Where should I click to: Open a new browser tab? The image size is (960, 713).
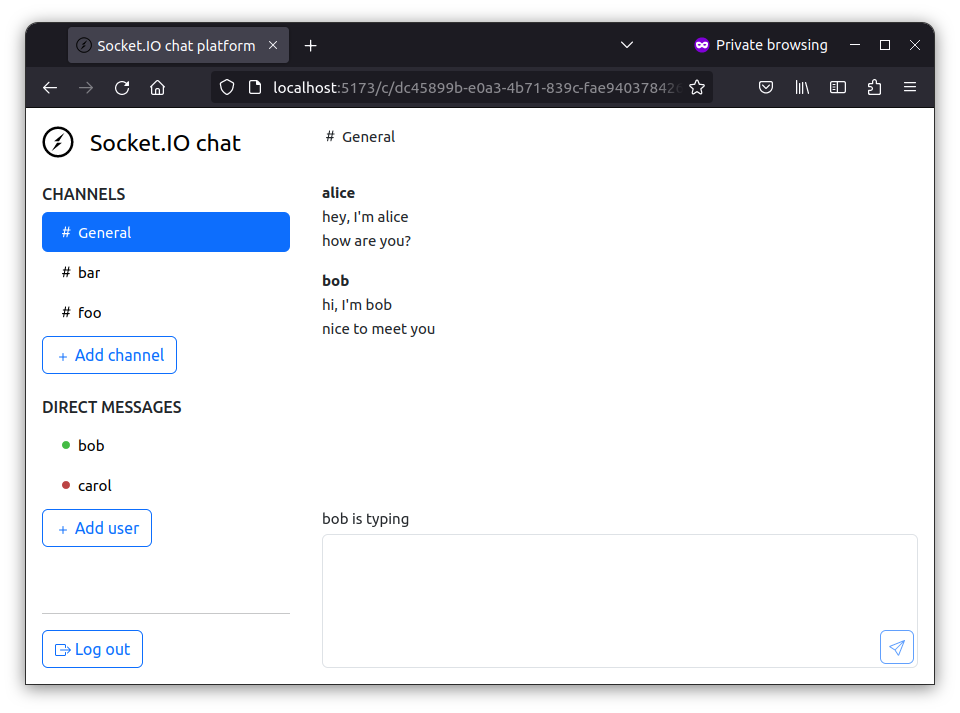[310, 44]
